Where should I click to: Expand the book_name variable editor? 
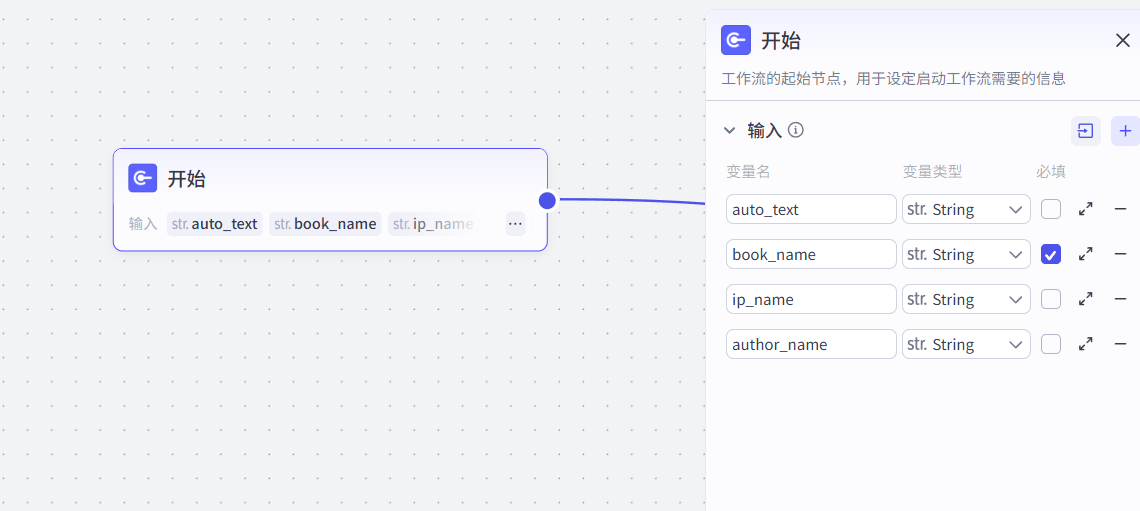[1085, 254]
